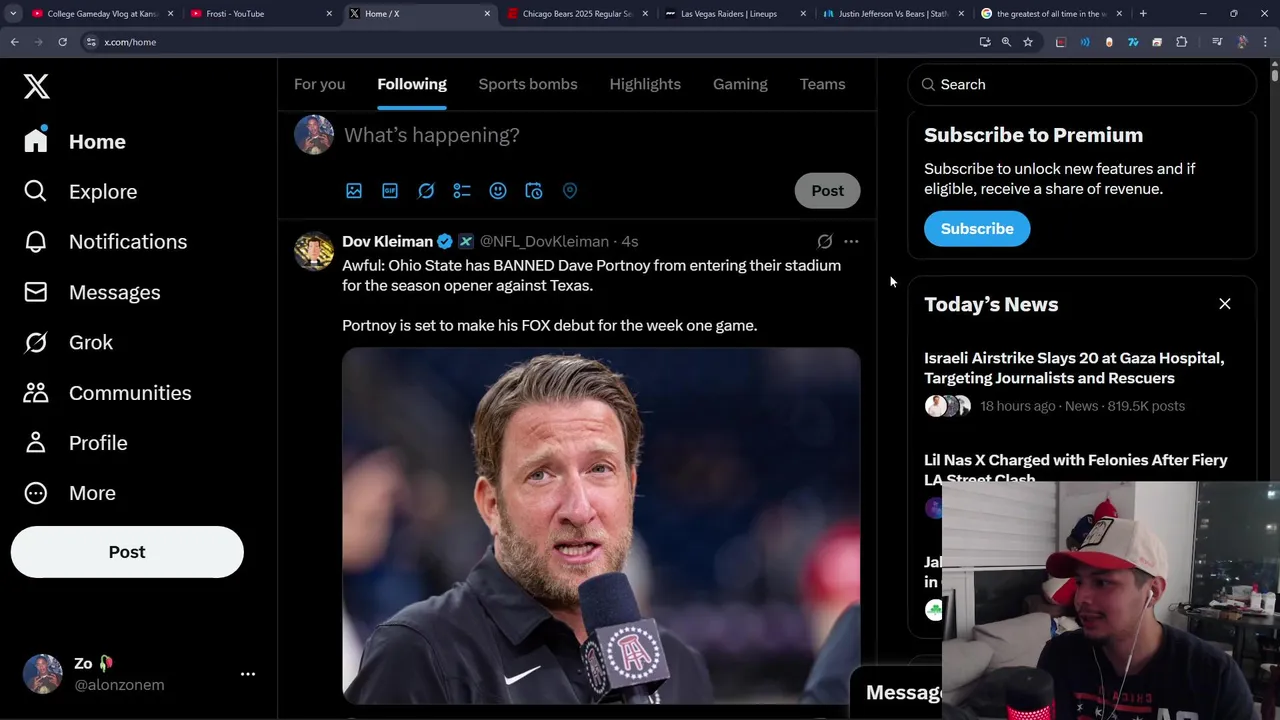Screen dimensions: 1280x720
Task: Open the Chrome profile avatar
Action: point(1242,42)
